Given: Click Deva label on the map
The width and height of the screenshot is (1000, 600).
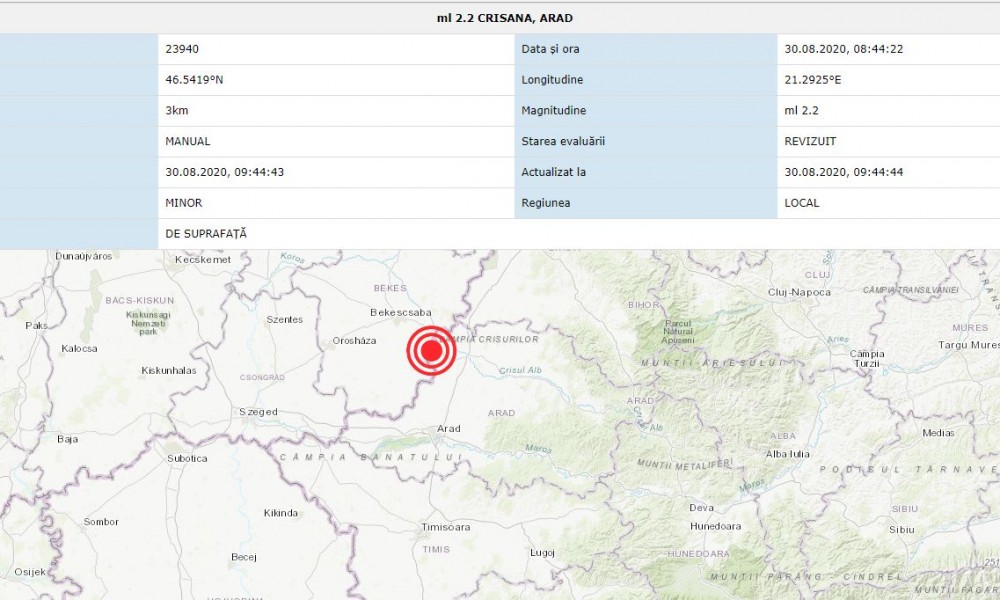Looking at the screenshot, I should click(x=702, y=508).
